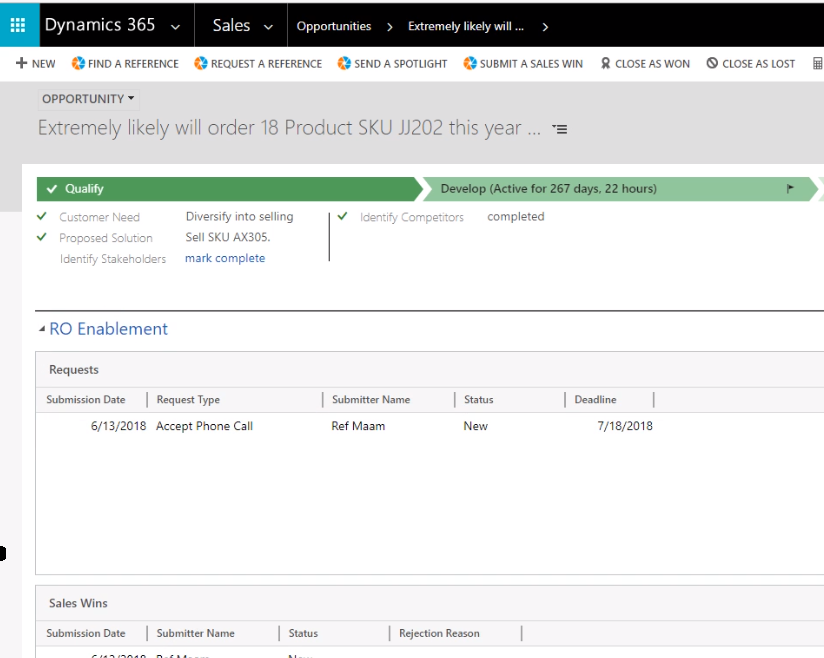Sort Sales Wins by Status column
Viewport: 824px width, 658px height.
tap(303, 633)
